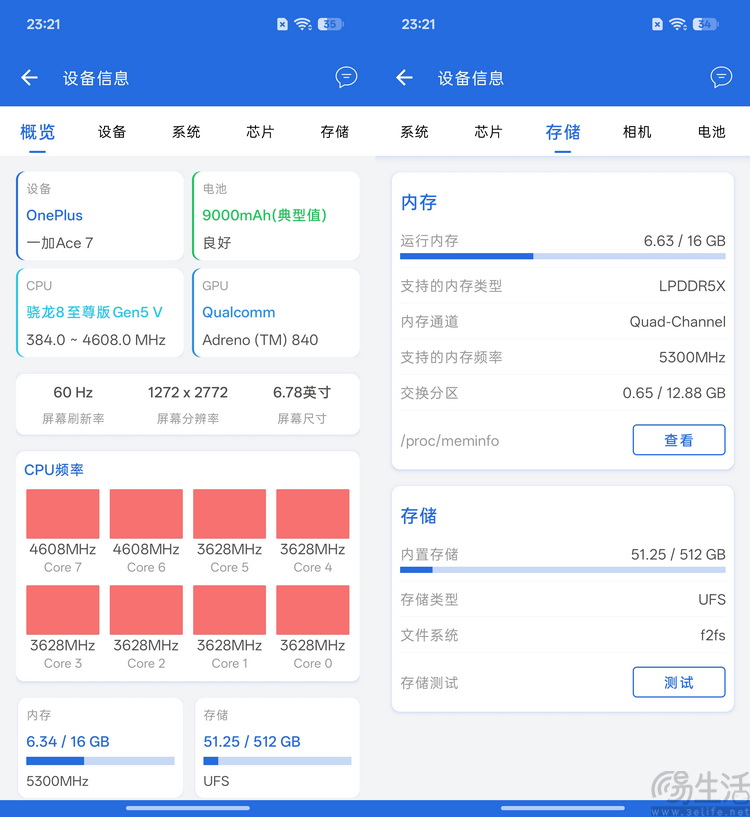The image size is (750, 817).
Task: Open the Qualcomm Adreno 840 GPU card
Action: [x=276, y=313]
